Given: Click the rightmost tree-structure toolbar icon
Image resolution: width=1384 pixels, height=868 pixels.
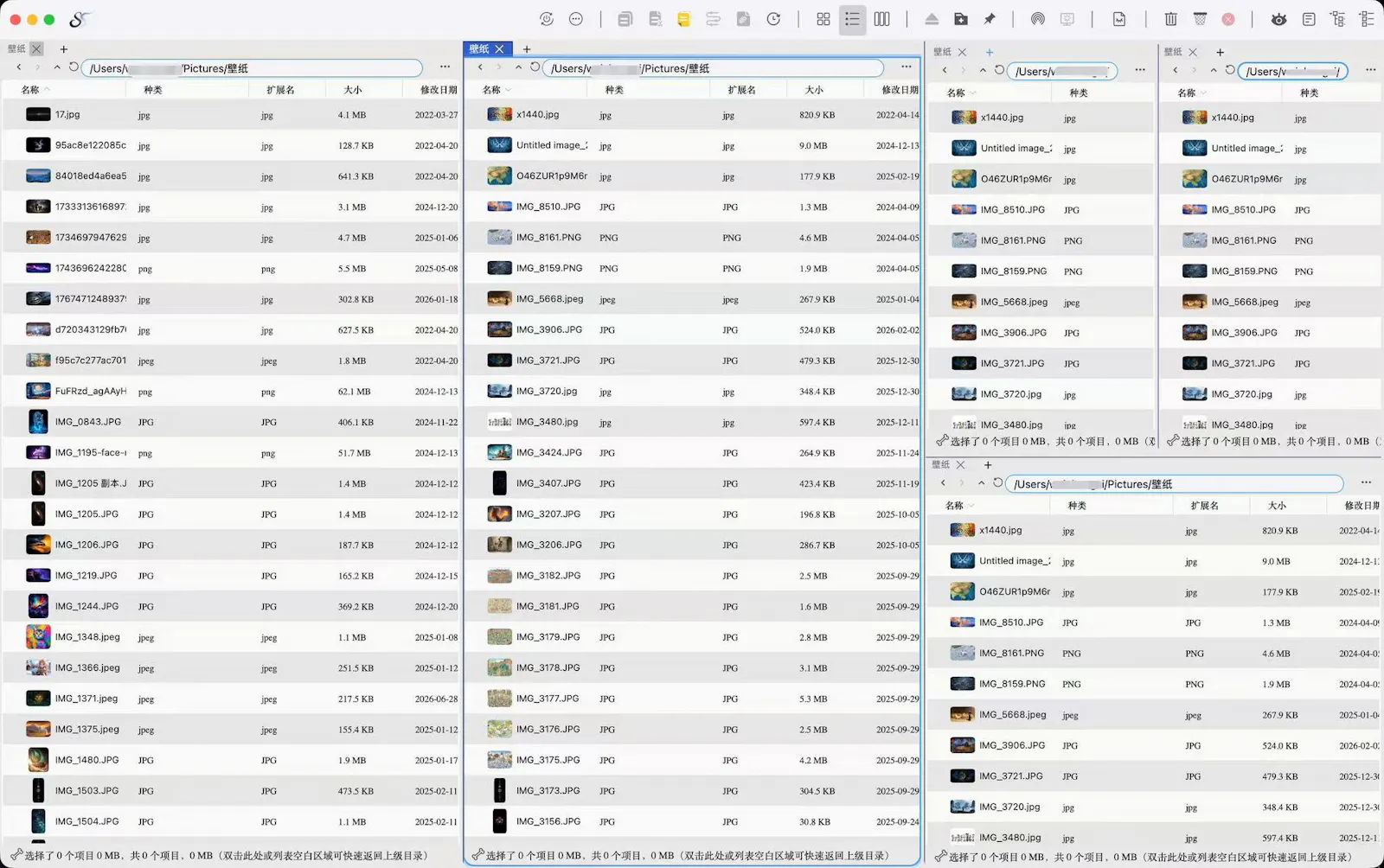Looking at the screenshot, I should point(1367,19).
